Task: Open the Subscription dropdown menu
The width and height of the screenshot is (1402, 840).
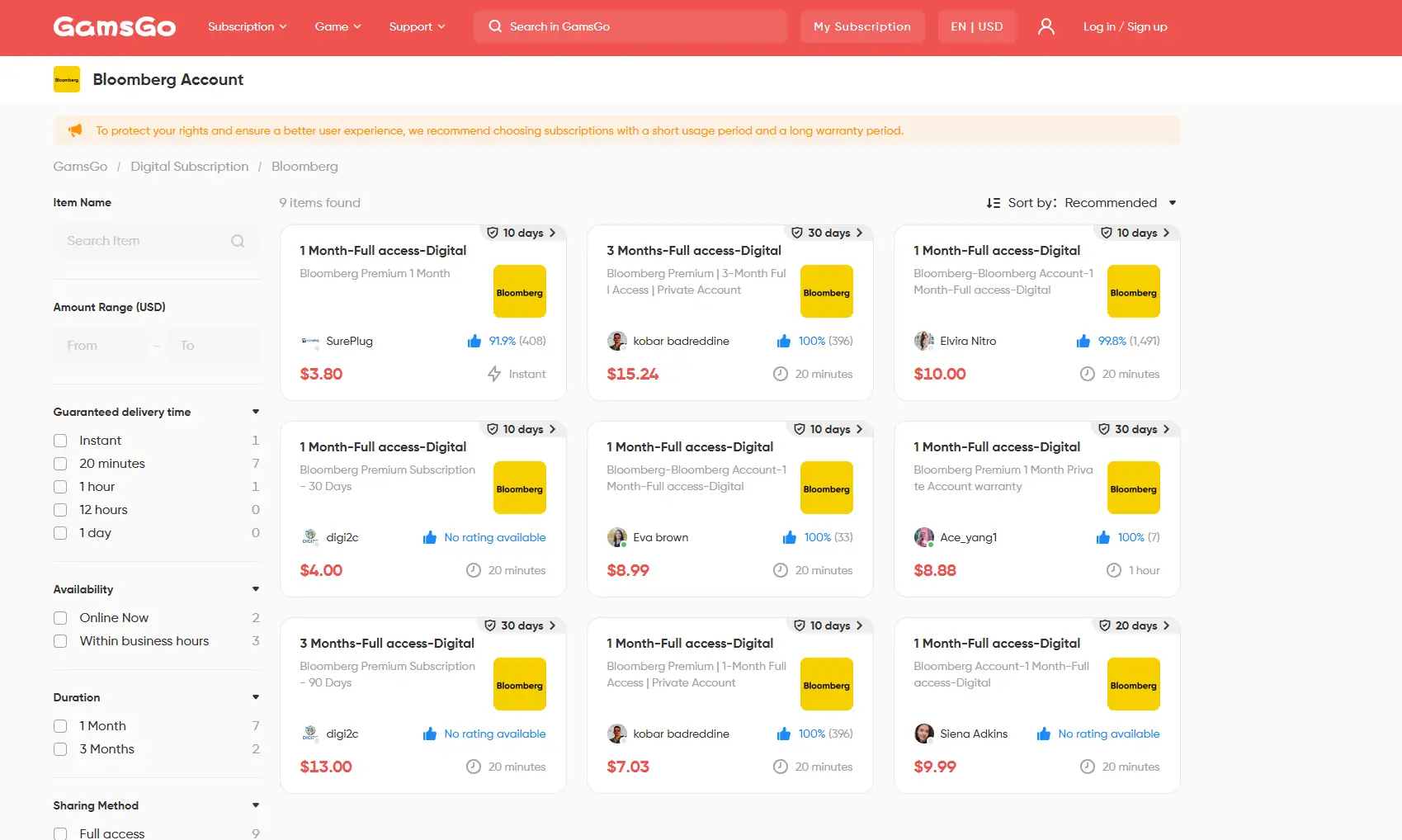Action: [x=248, y=26]
